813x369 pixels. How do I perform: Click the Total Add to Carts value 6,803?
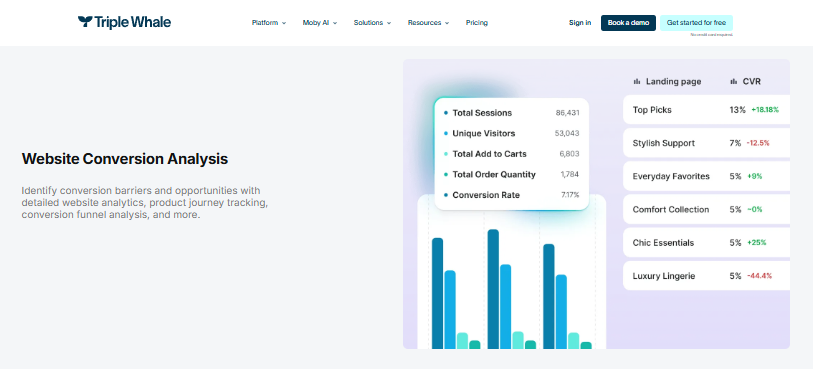coord(569,154)
